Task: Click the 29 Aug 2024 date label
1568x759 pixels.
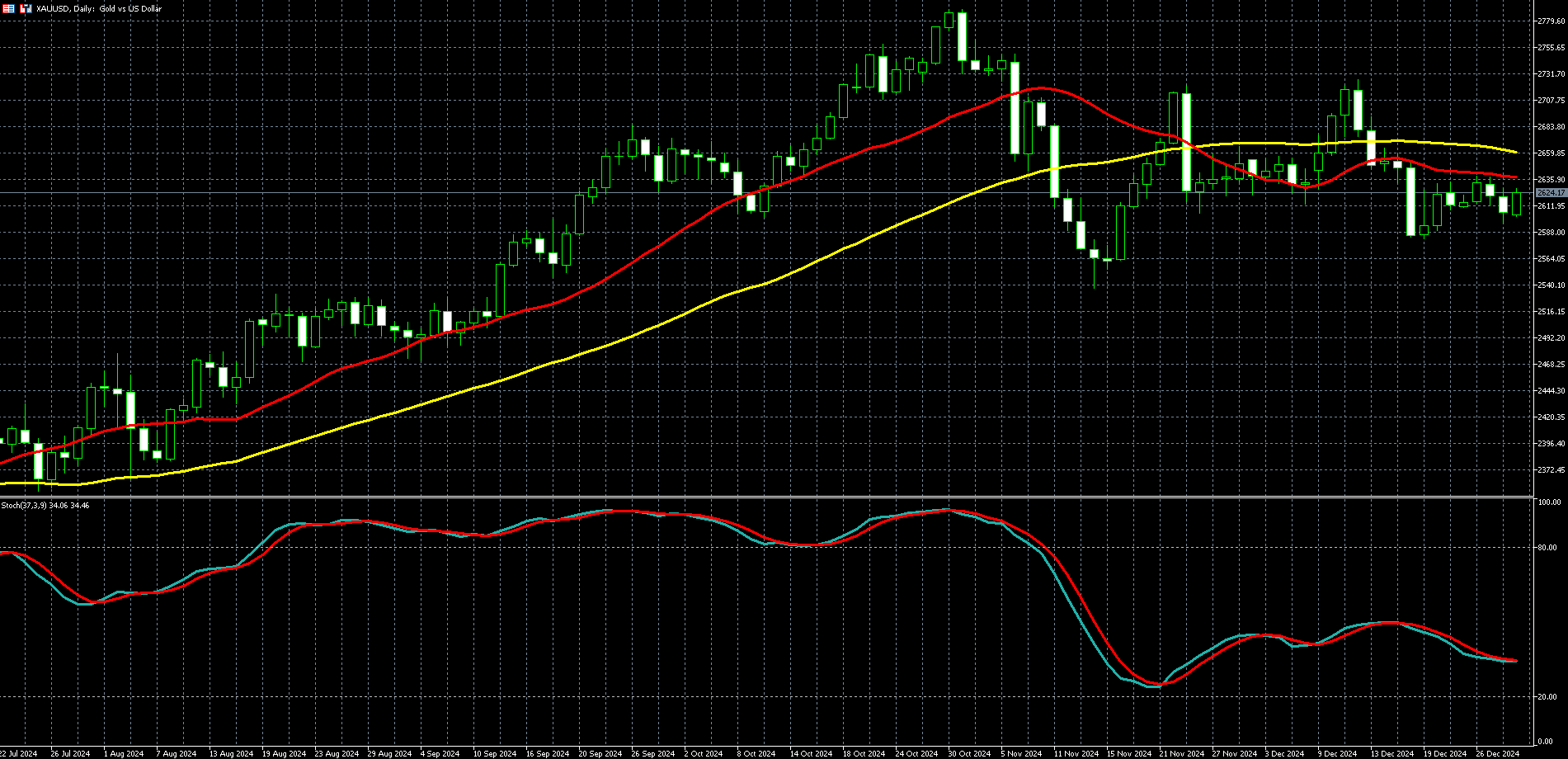Action: pyautogui.click(x=389, y=754)
